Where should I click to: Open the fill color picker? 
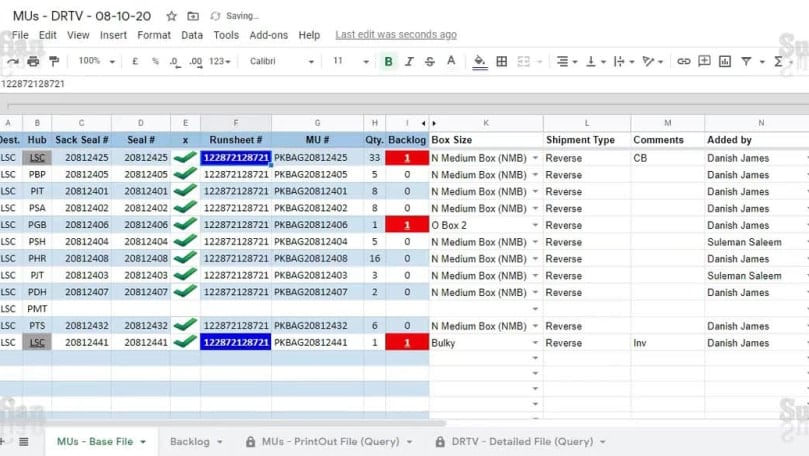point(480,62)
